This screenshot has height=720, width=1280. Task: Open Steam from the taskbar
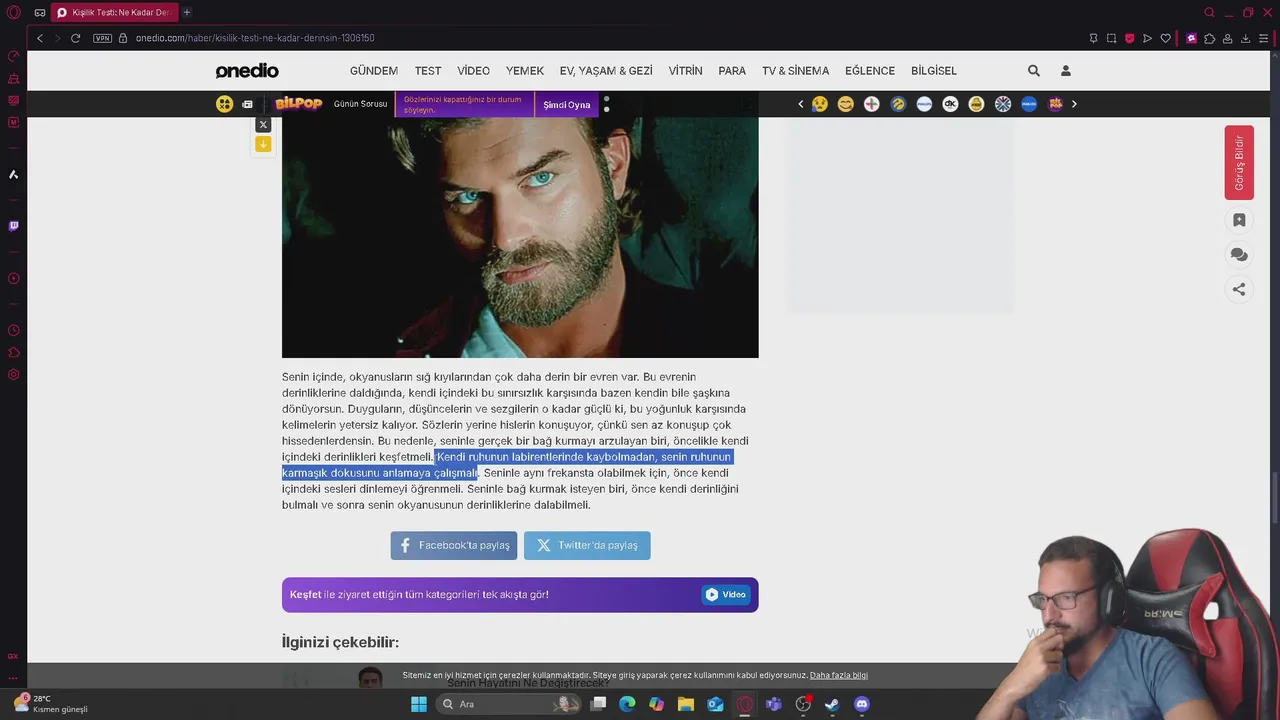coord(832,704)
